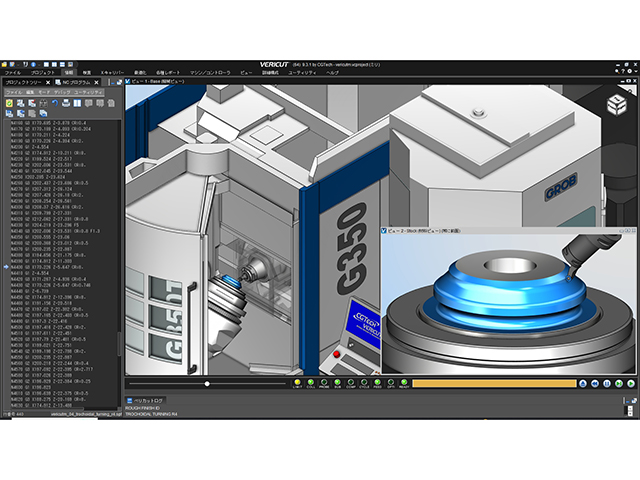Click the blue current-line arrow in NC listing
640x480 pixels.
click(6, 267)
